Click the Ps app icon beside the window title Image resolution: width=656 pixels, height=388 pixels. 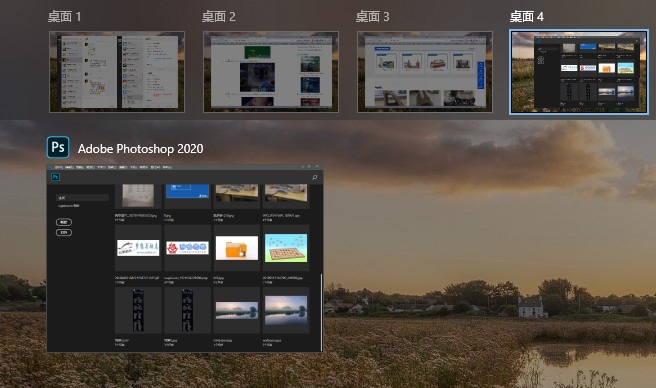(x=58, y=147)
